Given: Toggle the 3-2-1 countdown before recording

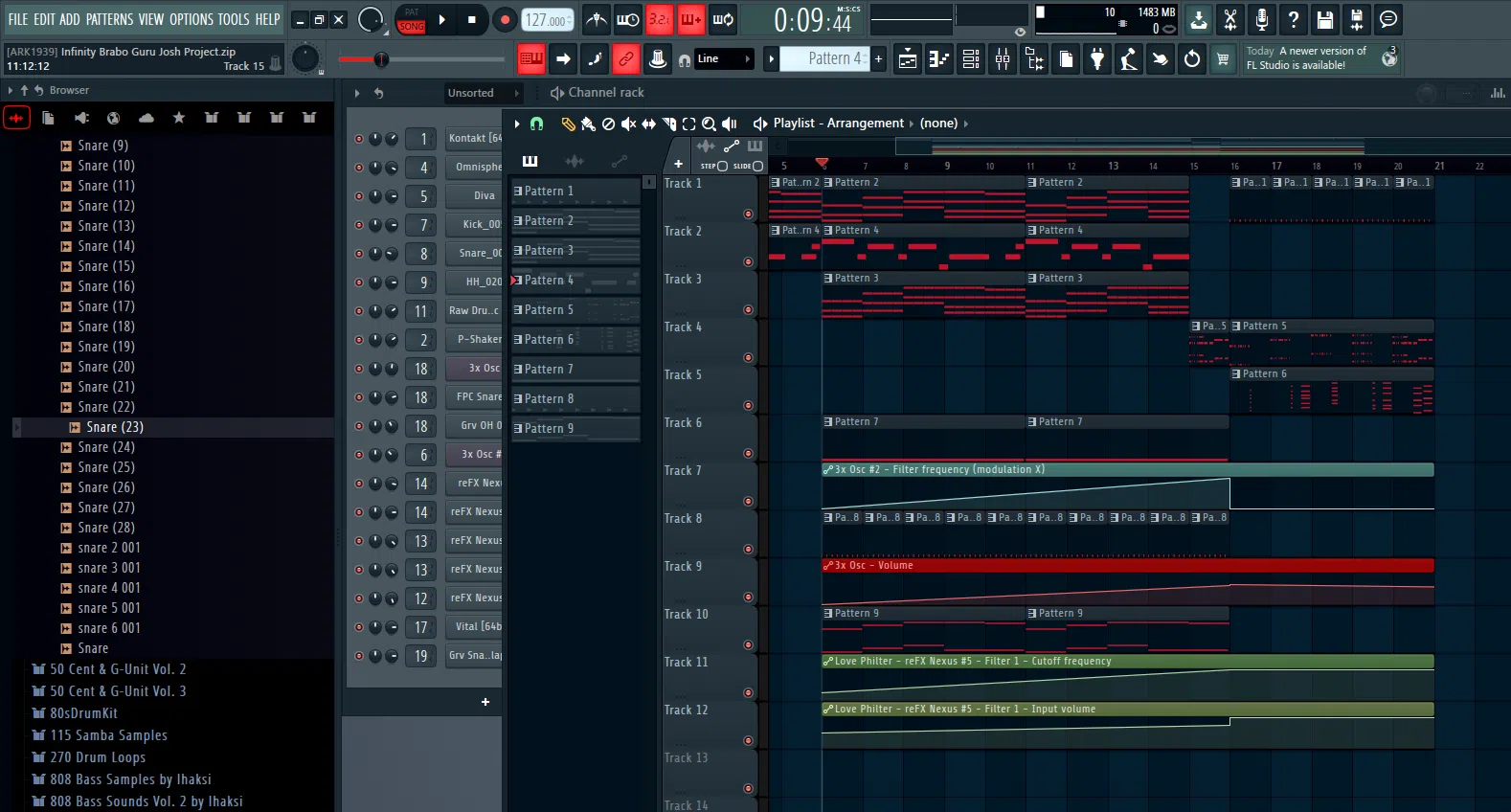Looking at the screenshot, I should [660, 19].
